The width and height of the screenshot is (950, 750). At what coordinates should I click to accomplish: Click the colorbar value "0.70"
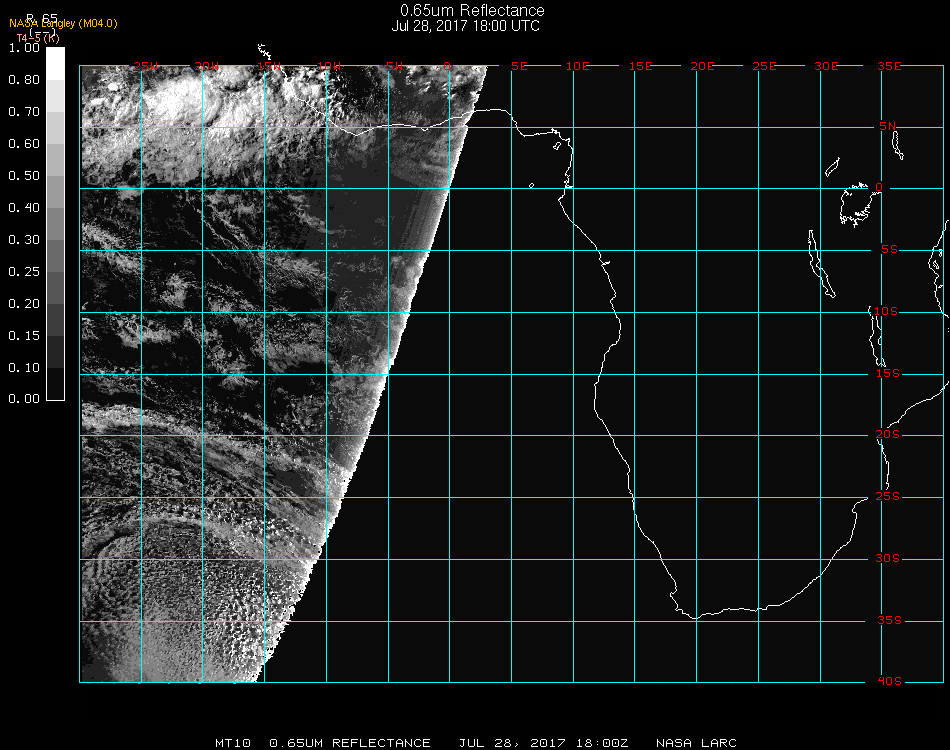pyautogui.click(x=24, y=111)
